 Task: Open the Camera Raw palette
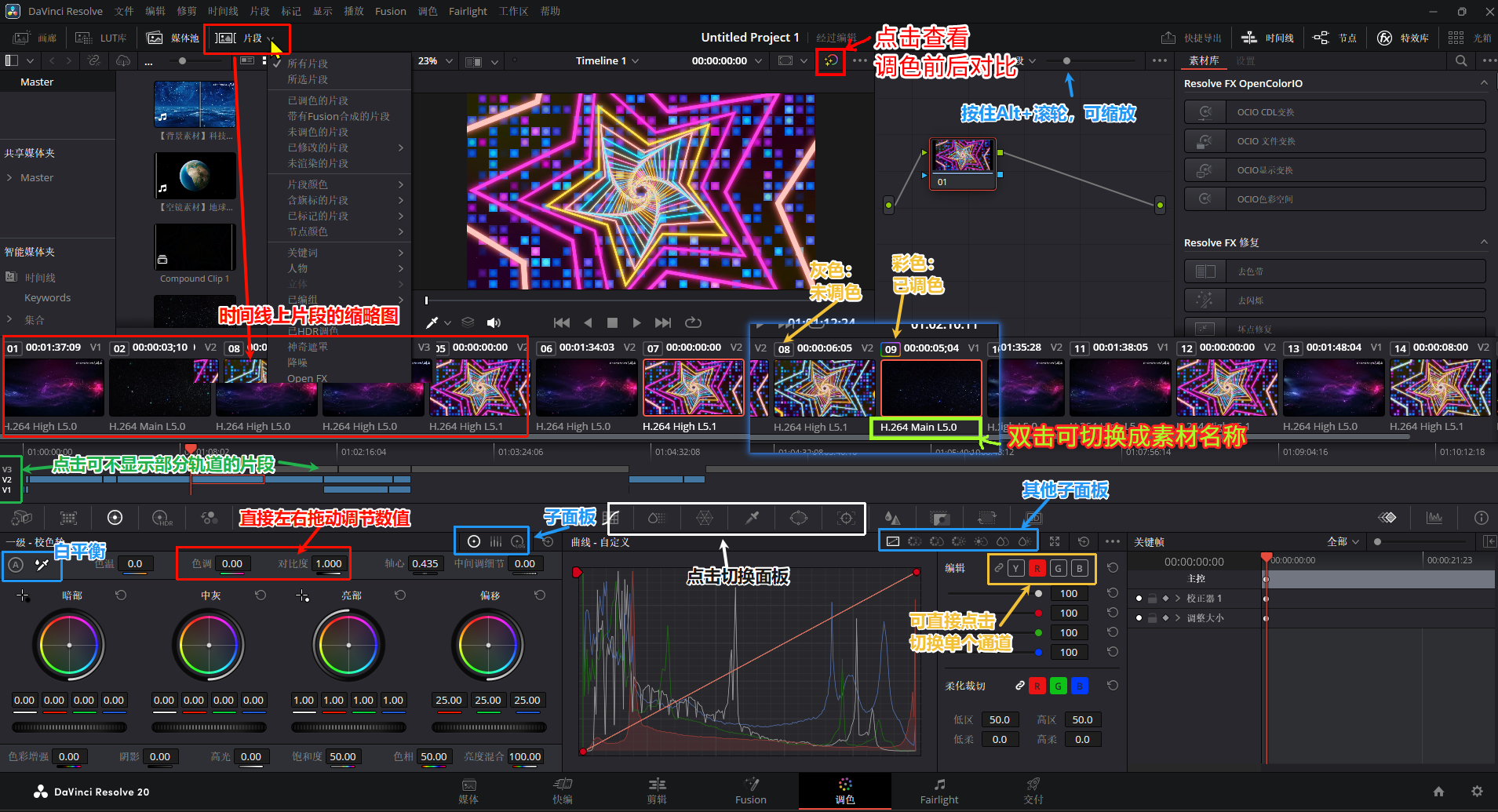22,518
